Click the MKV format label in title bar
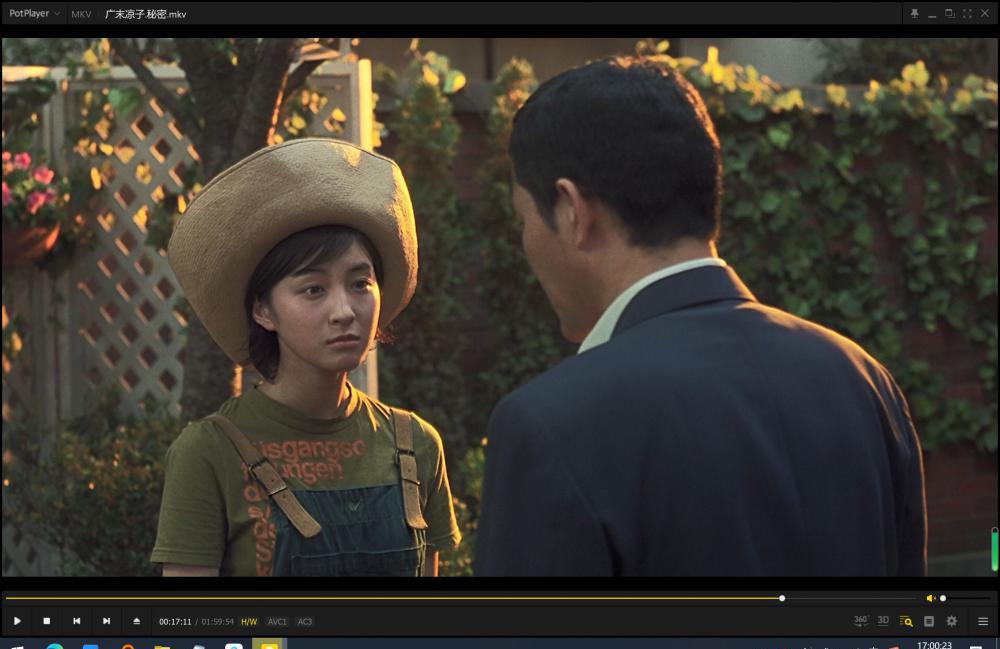 (81, 14)
